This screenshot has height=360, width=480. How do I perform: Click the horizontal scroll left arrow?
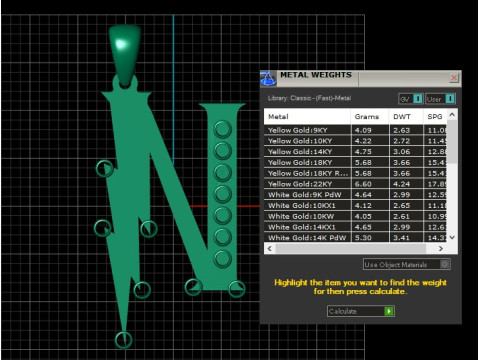pyautogui.click(x=270, y=249)
